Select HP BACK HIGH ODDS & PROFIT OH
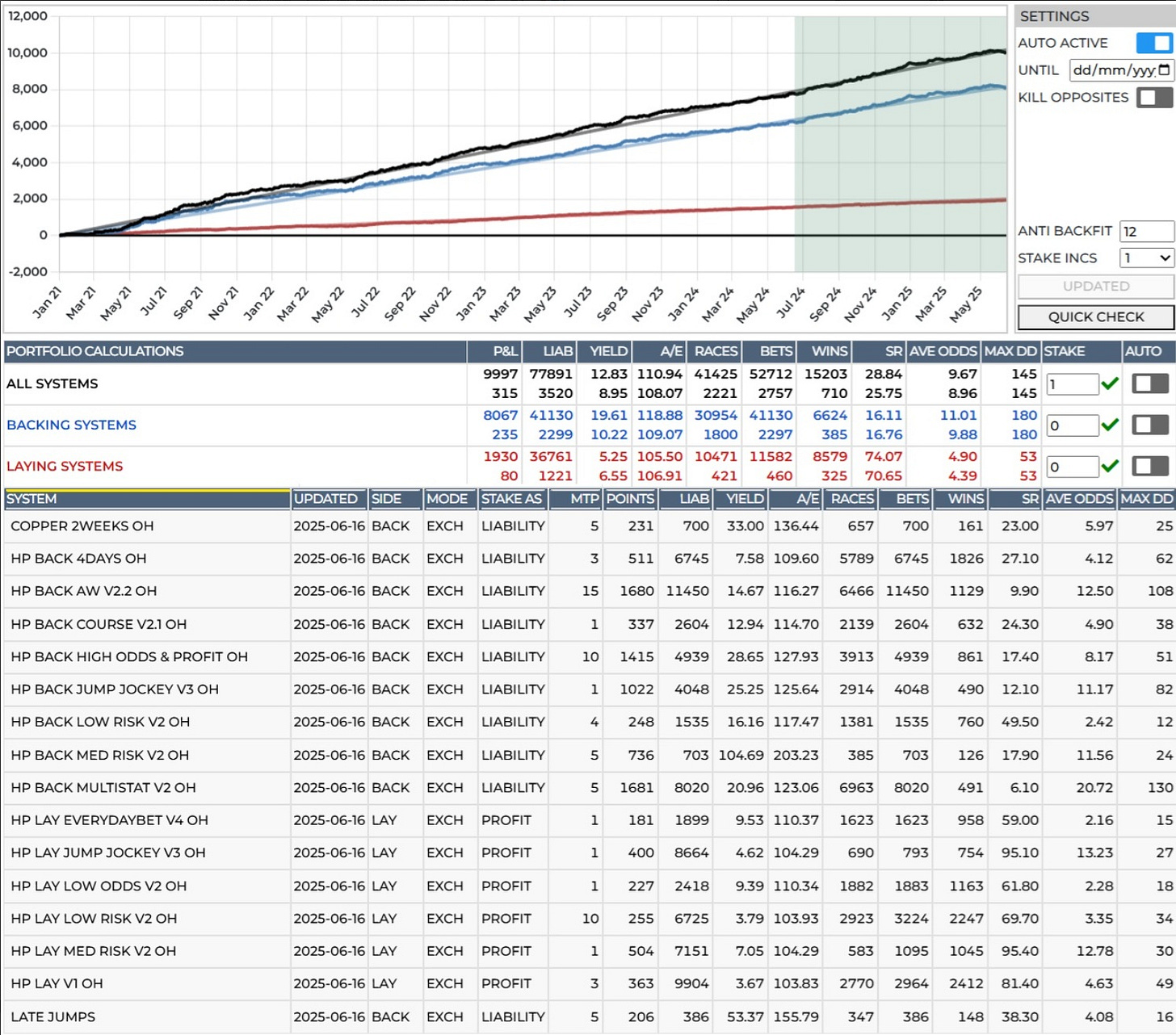The width and height of the screenshot is (1176, 1035). pos(129,656)
